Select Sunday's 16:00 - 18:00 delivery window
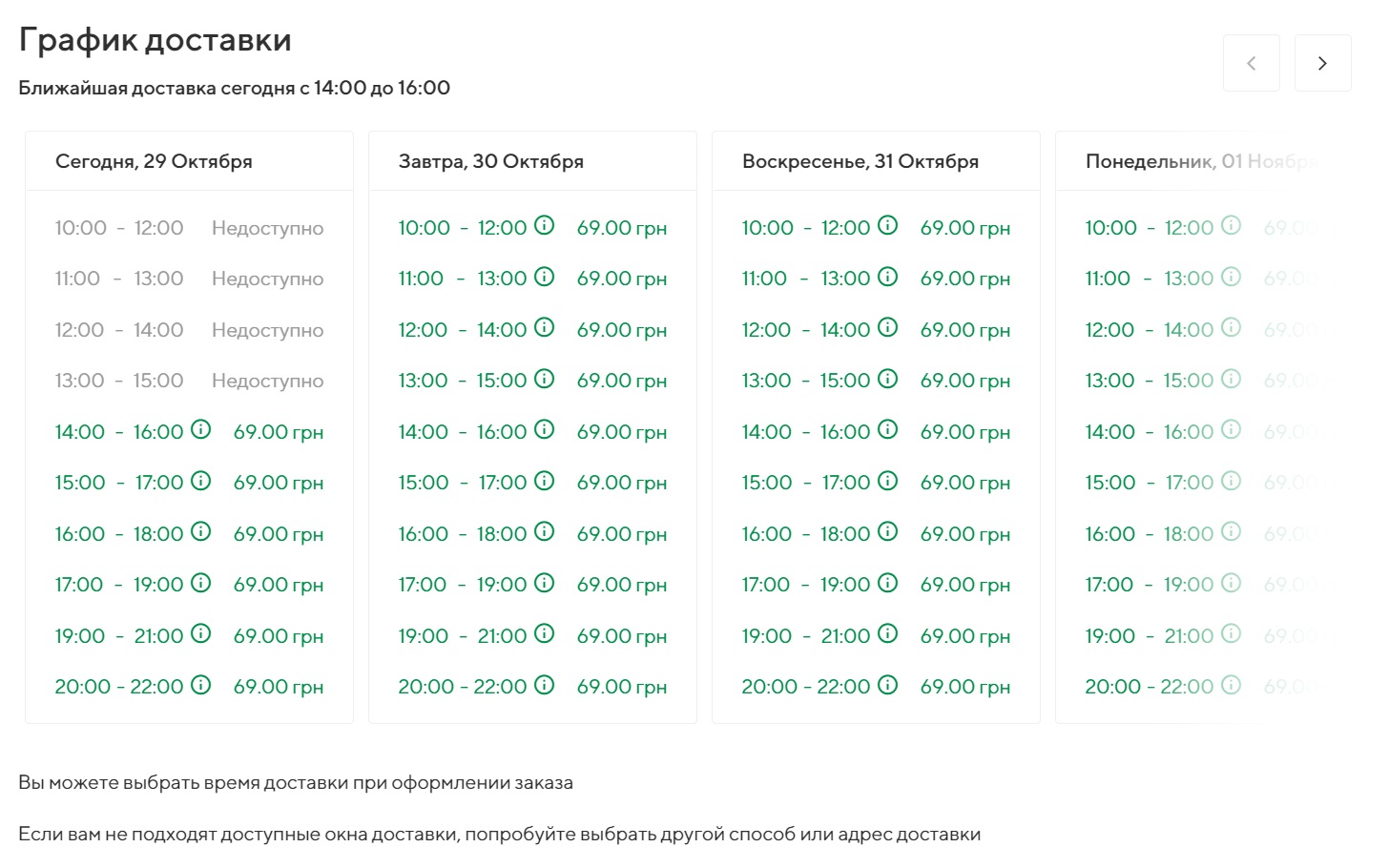 pyautogui.click(x=805, y=534)
